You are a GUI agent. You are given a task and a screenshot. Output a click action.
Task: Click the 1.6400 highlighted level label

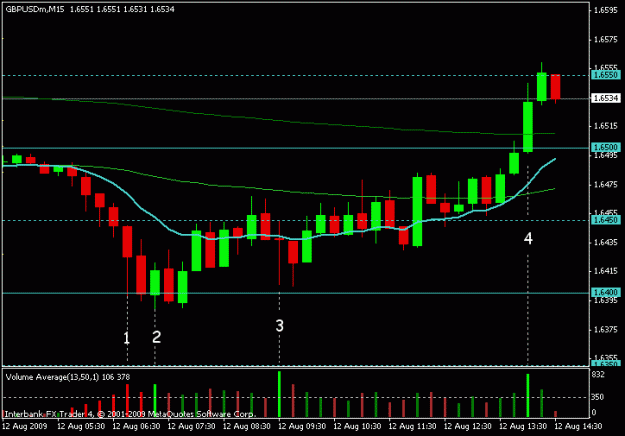(x=606, y=293)
